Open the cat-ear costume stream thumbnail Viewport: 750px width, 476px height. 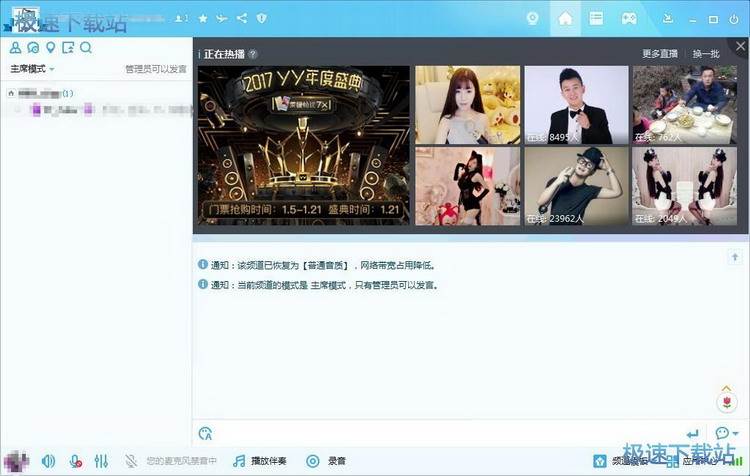tap(467, 186)
